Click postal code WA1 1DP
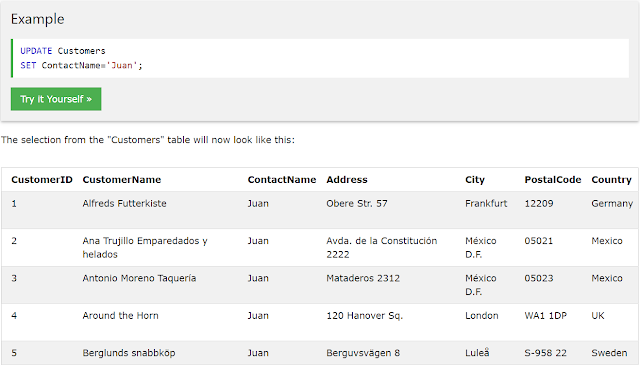The height and width of the screenshot is (365, 640). pos(546,316)
